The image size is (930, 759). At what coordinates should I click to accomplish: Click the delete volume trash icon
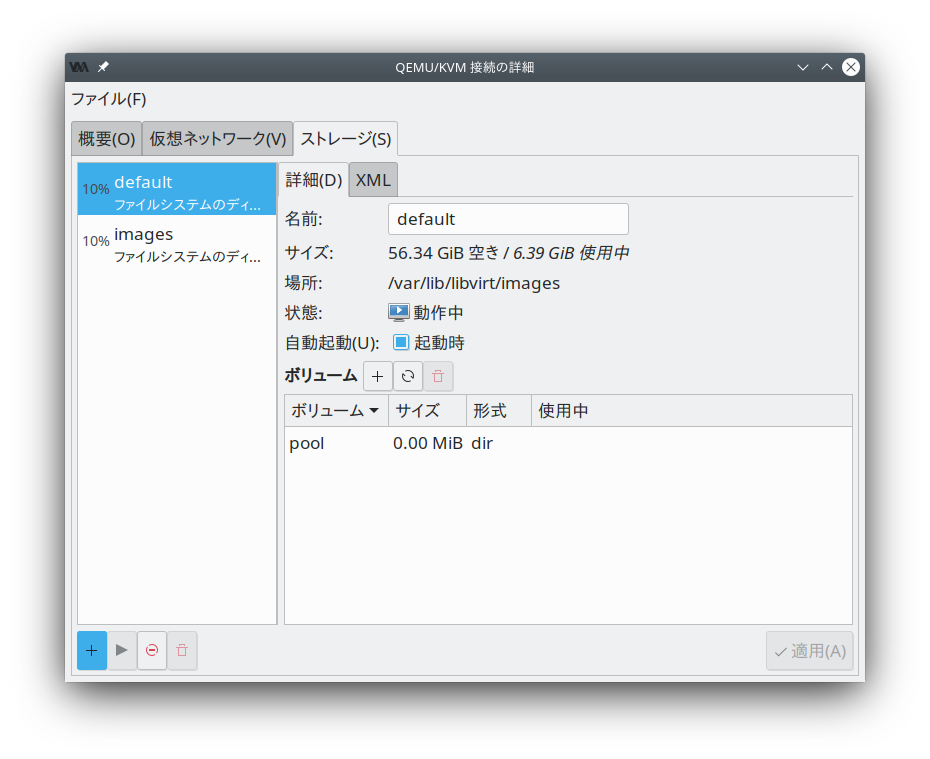click(438, 376)
